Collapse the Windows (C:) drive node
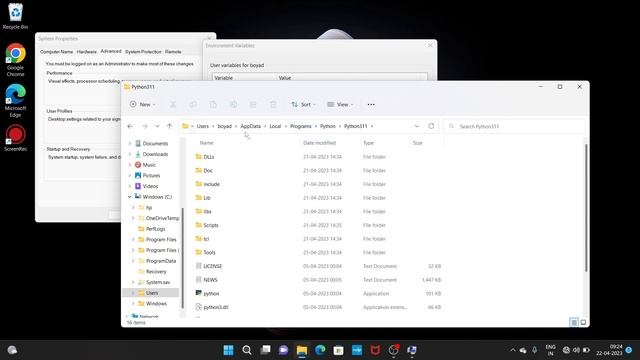Screen dimensions: 640x360 (130, 197)
